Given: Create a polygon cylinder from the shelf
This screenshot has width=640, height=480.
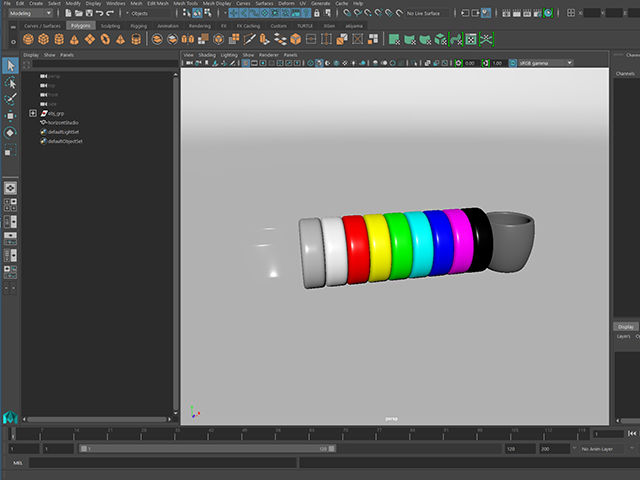Looking at the screenshot, I should click(59, 39).
